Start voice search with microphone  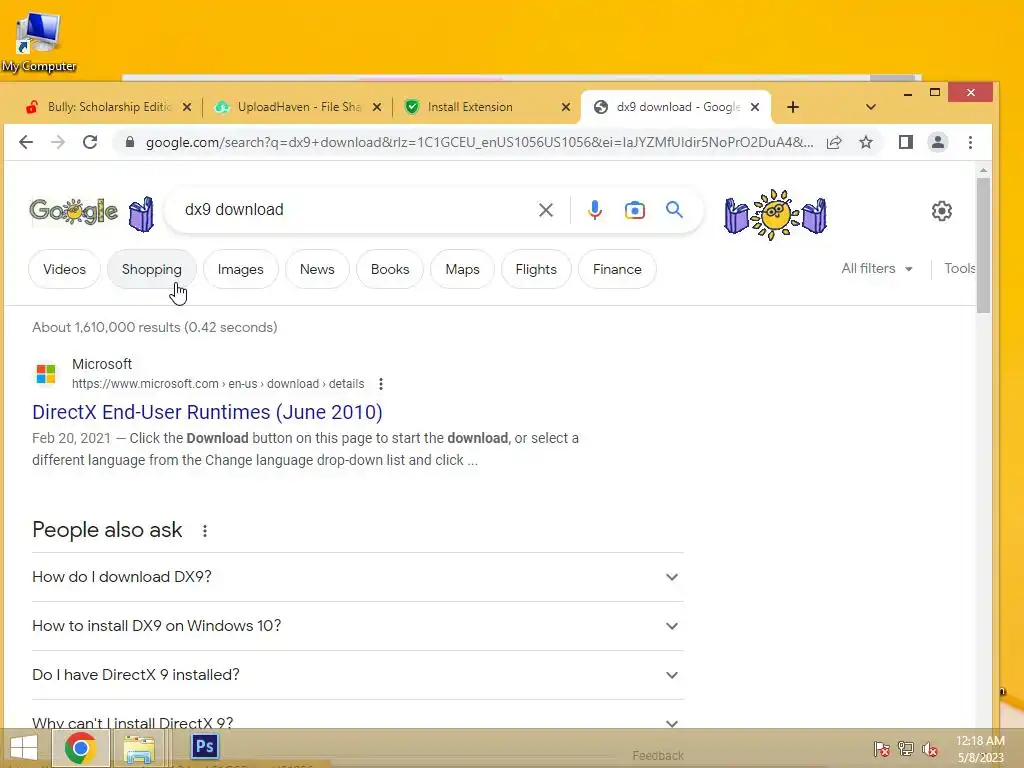[594, 210]
